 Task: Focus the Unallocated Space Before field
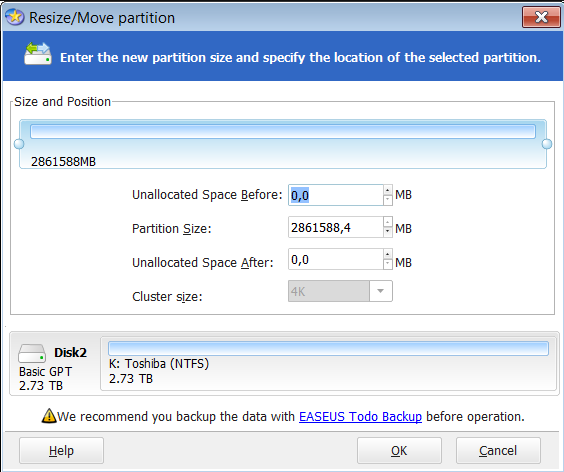336,195
